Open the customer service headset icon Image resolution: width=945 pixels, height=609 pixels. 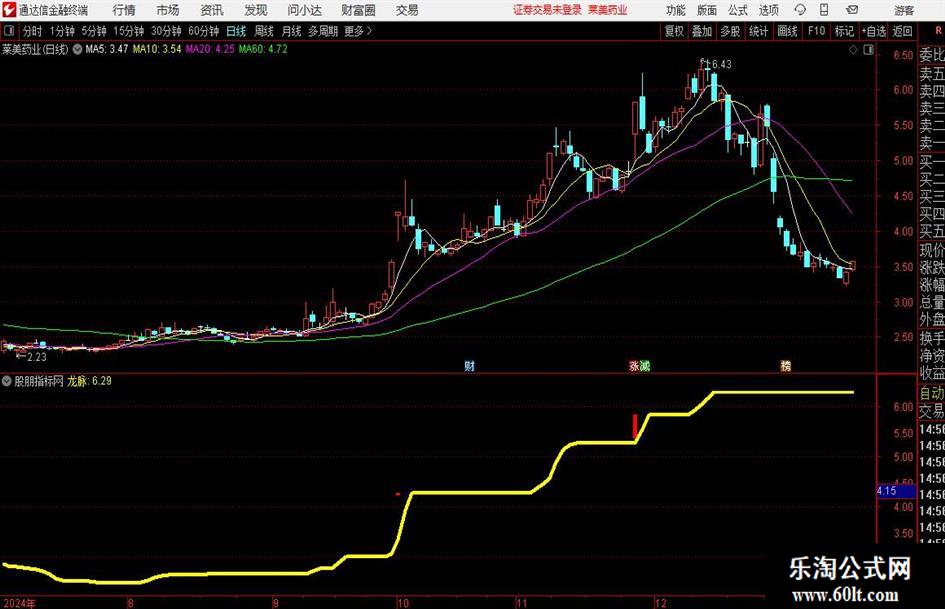pos(800,10)
